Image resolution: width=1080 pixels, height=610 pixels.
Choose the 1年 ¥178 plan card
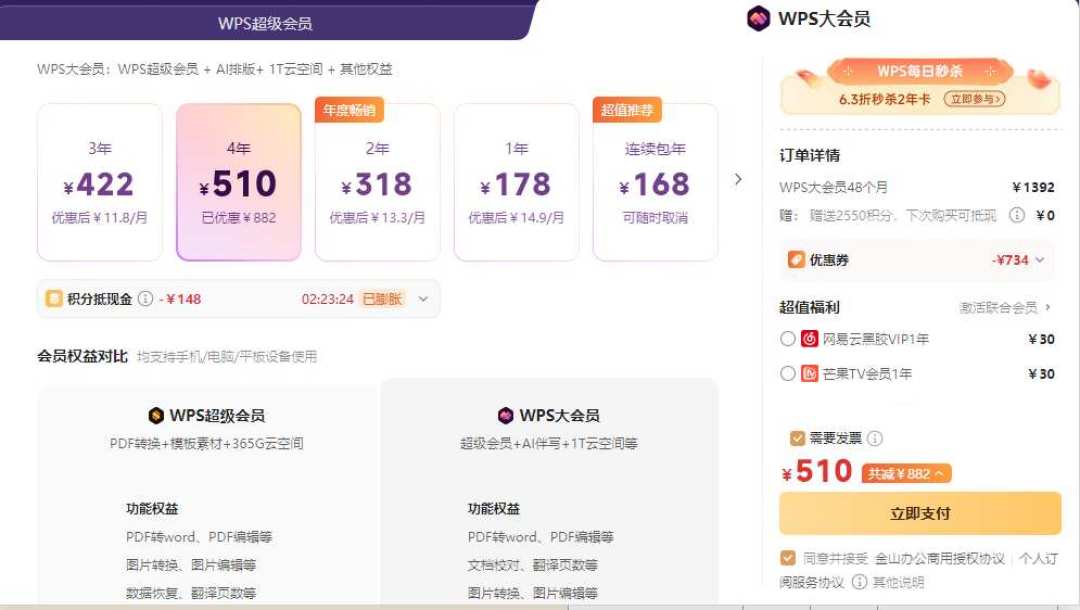click(x=517, y=182)
